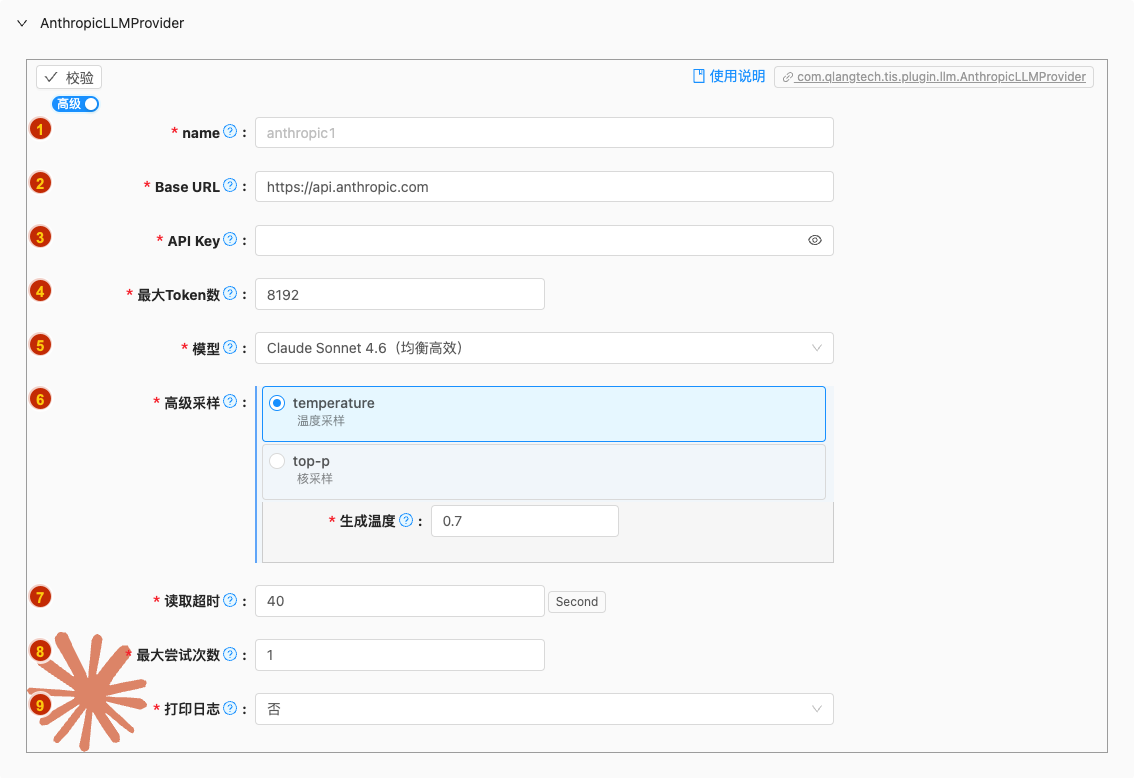Click the 最大Token数 input showing 8192

pyautogui.click(x=399, y=294)
